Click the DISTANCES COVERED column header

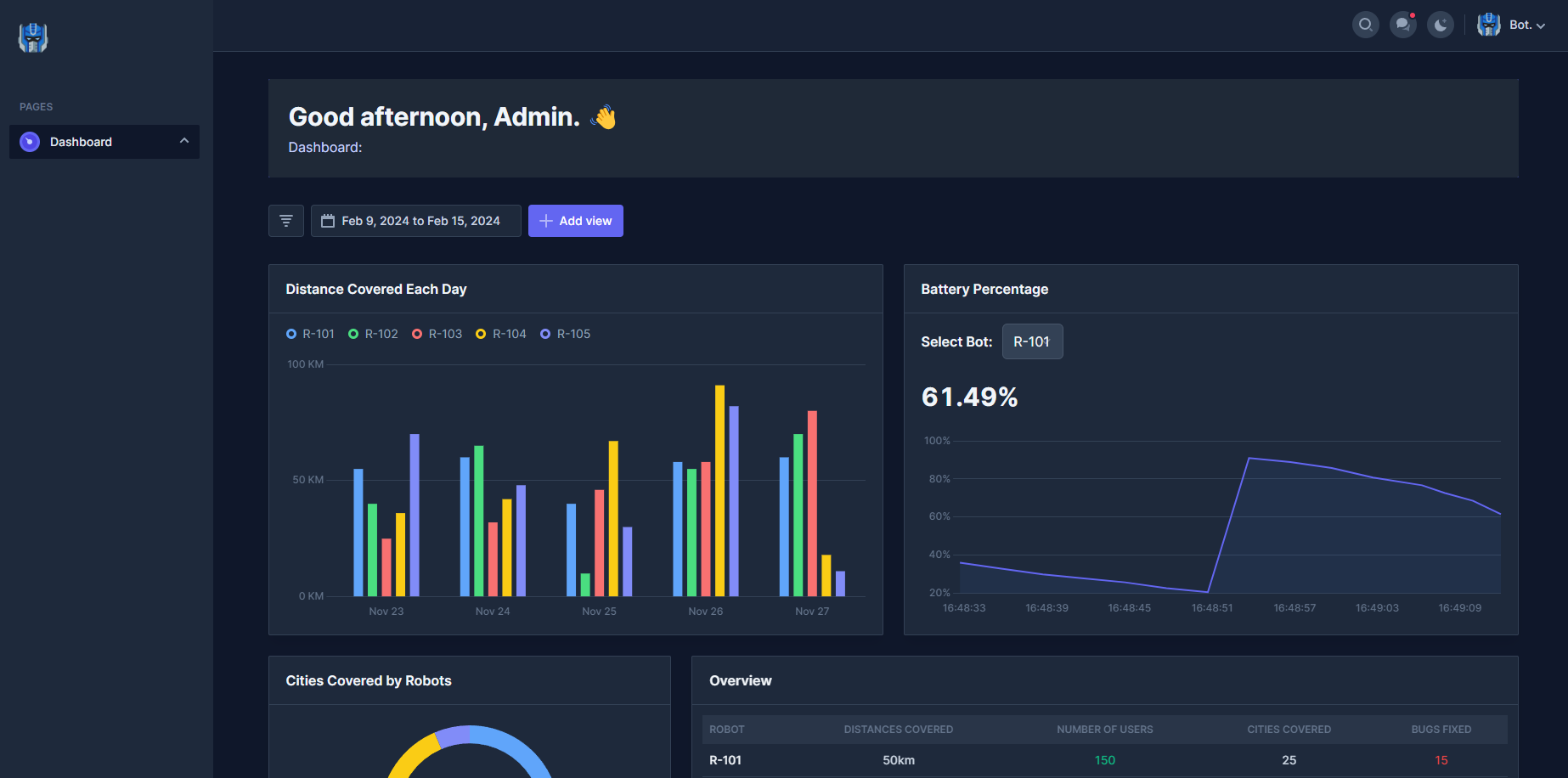pos(899,730)
